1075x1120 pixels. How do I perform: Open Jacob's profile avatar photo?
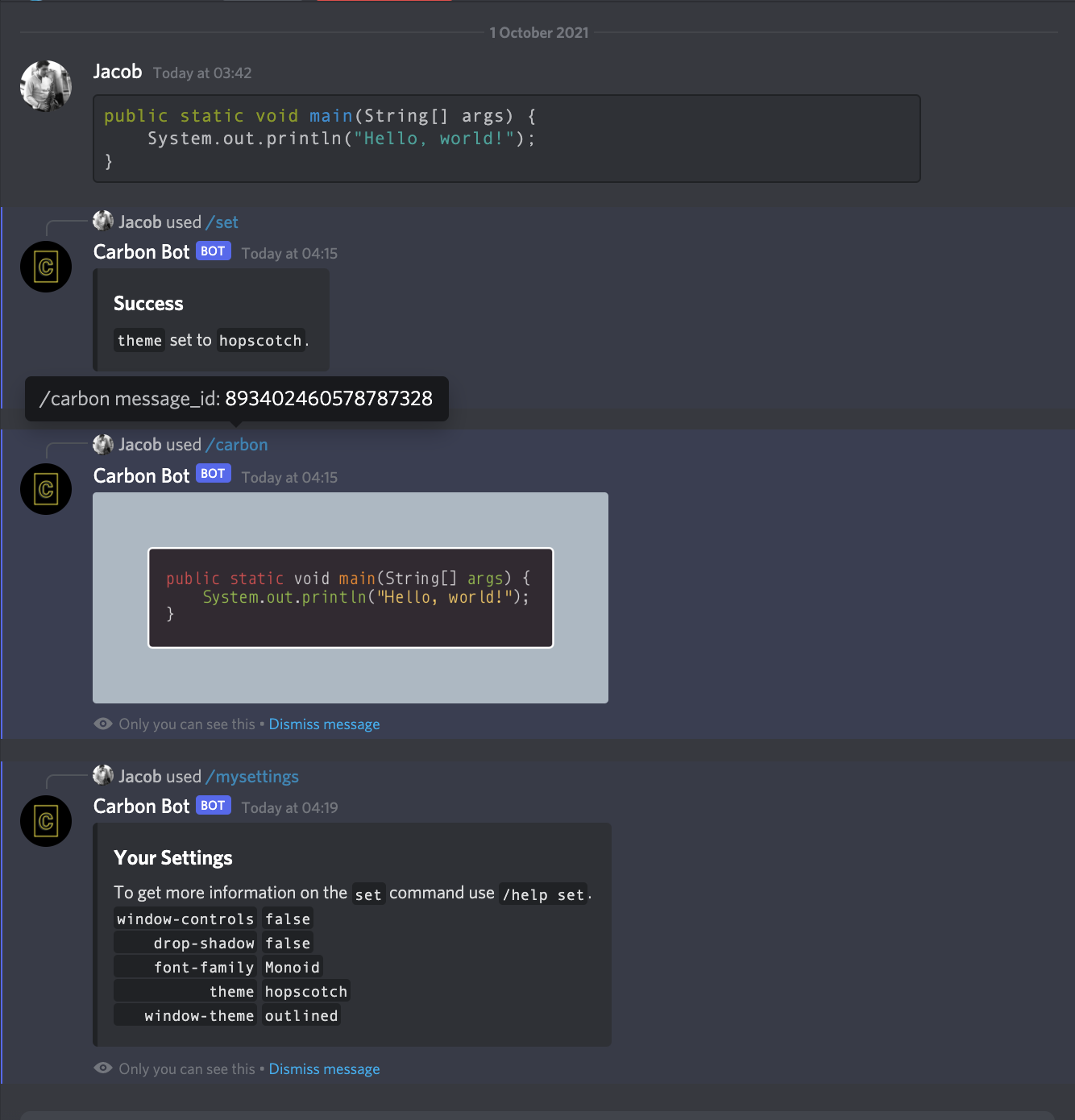click(x=46, y=86)
